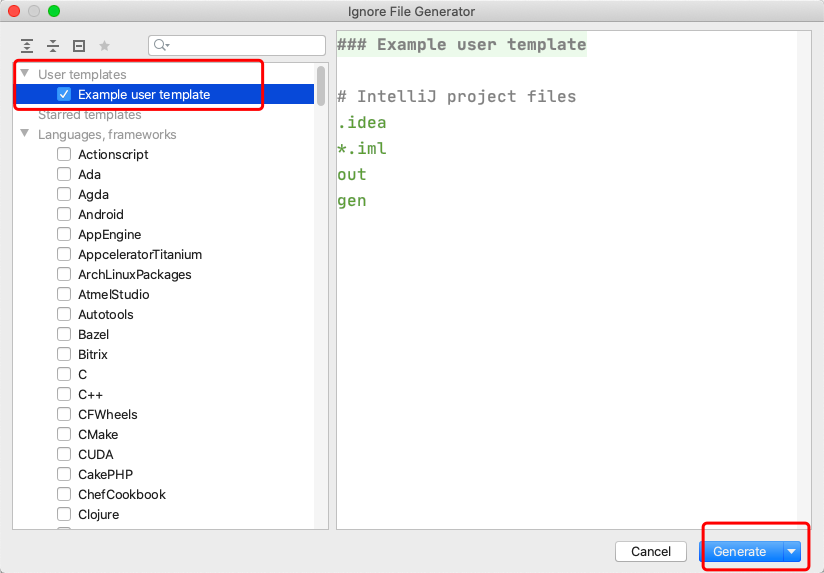Click the Expand All toolbar icon
824x573 pixels.
coord(27,46)
